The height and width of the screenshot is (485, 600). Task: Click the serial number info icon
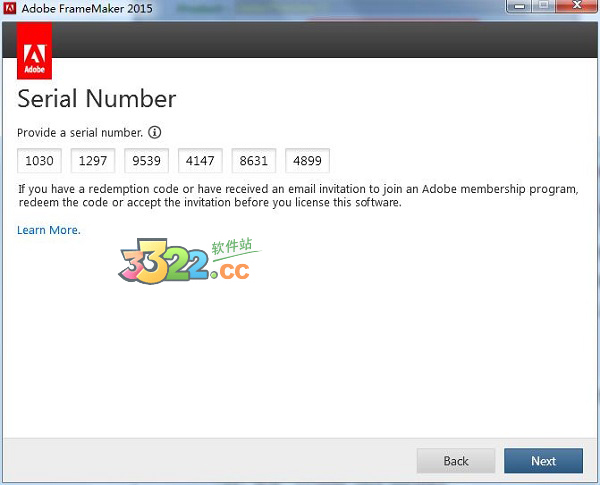(155, 132)
